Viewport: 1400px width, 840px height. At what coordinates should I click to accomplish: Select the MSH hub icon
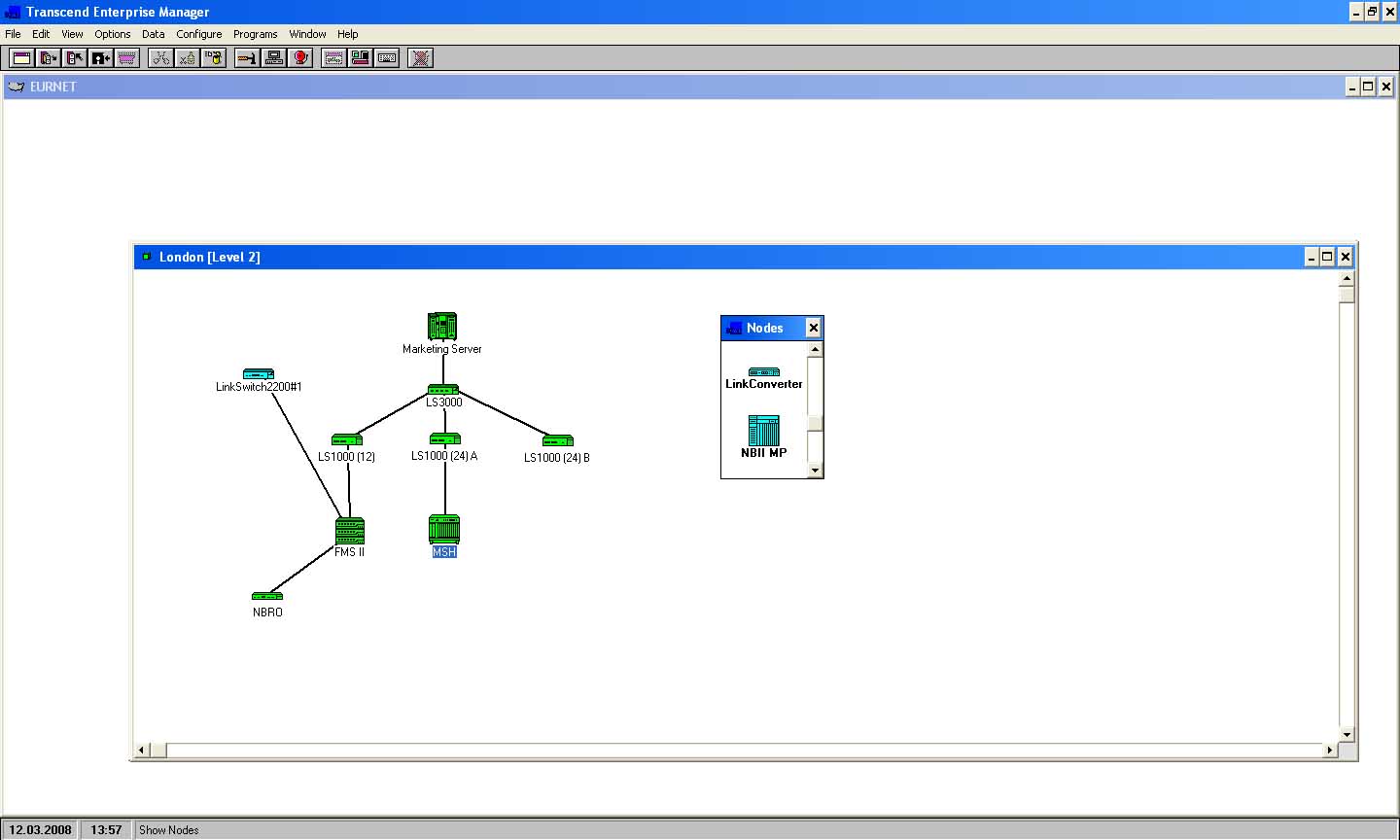[444, 530]
